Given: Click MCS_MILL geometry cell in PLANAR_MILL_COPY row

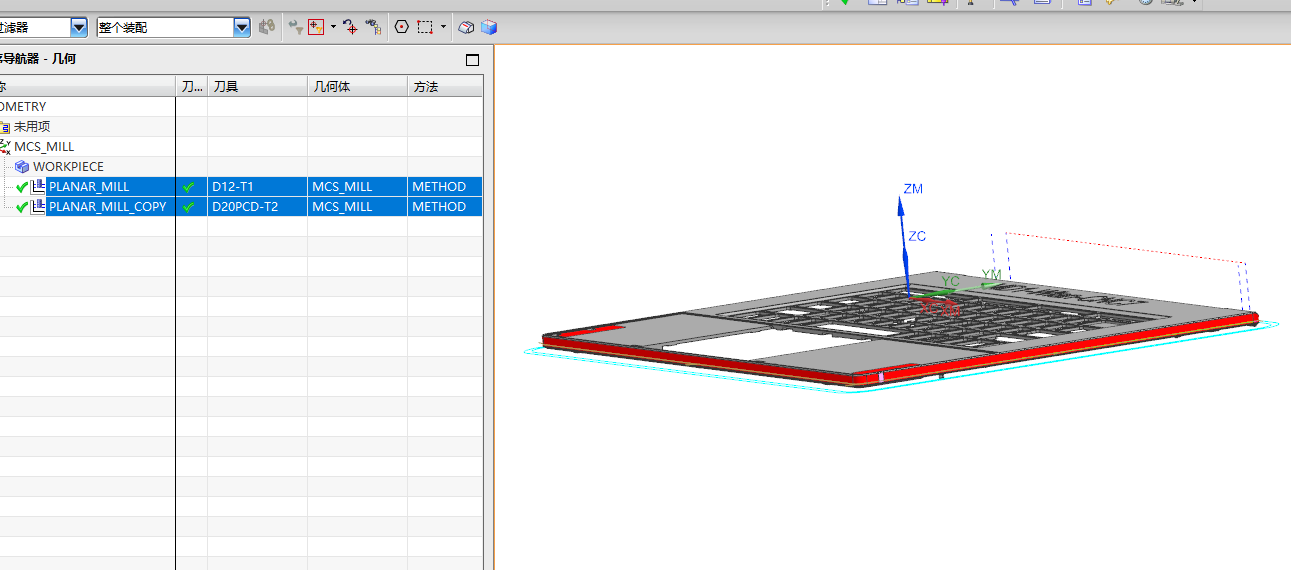Looking at the screenshot, I should [x=357, y=207].
